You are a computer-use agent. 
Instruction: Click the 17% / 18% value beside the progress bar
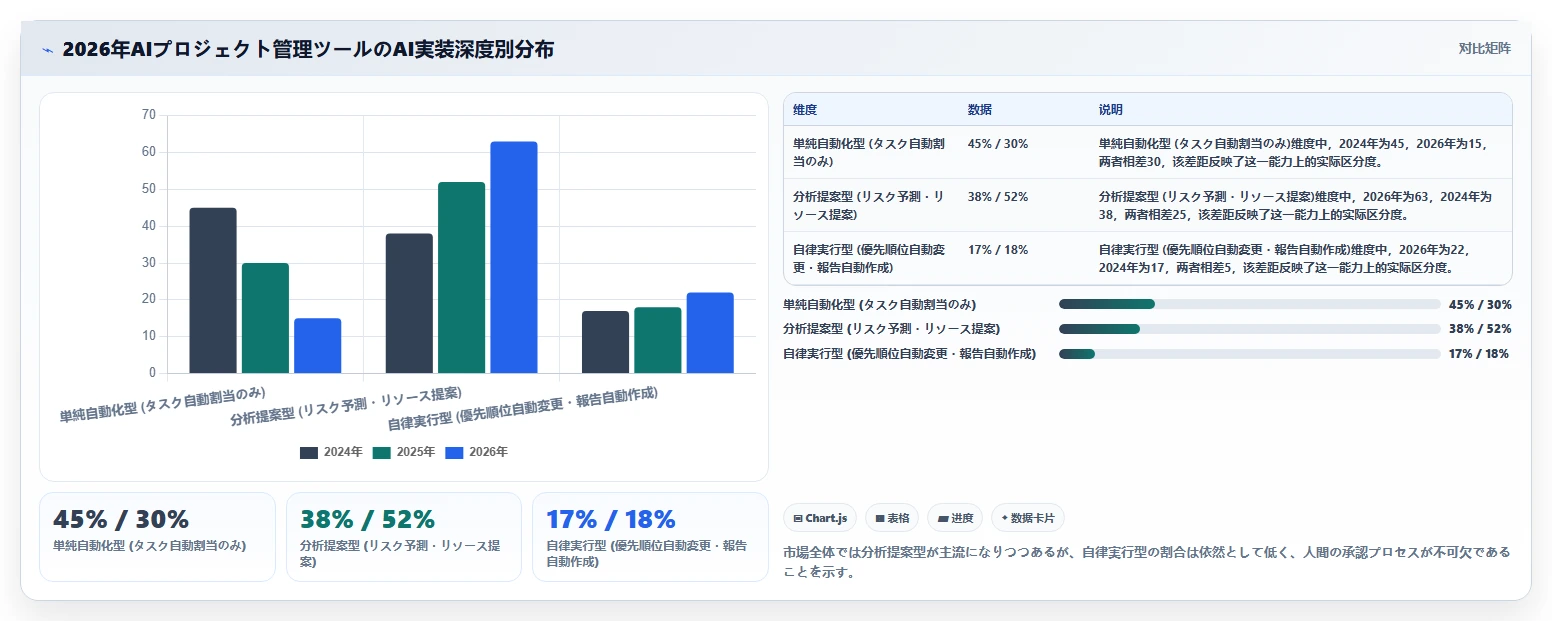(1478, 354)
